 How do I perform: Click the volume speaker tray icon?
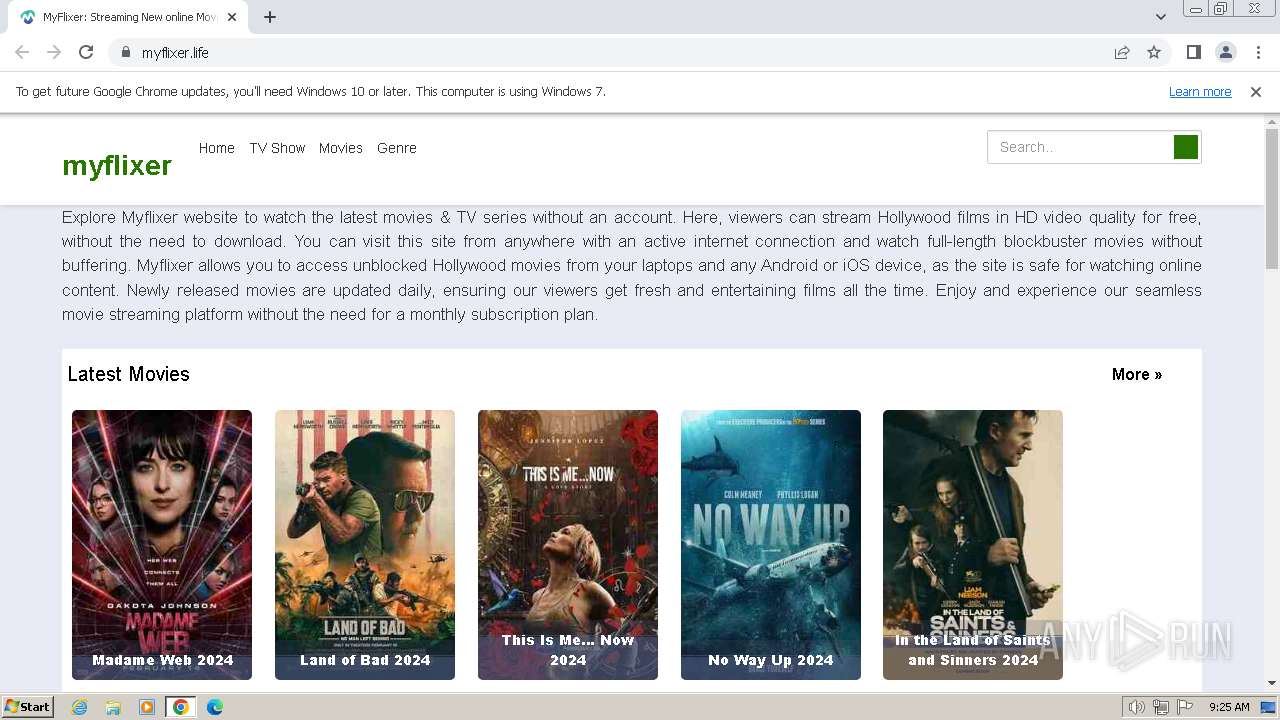(1137, 707)
